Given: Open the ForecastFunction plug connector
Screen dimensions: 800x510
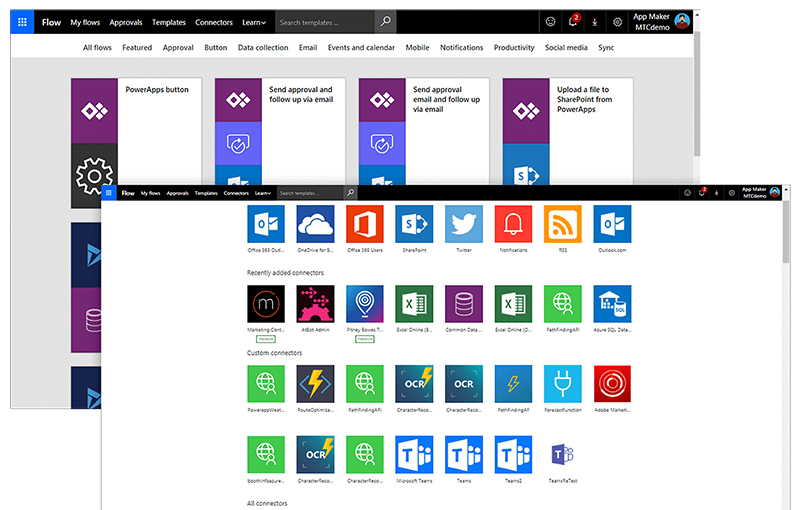Looking at the screenshot, I should [x=563, y=385].
